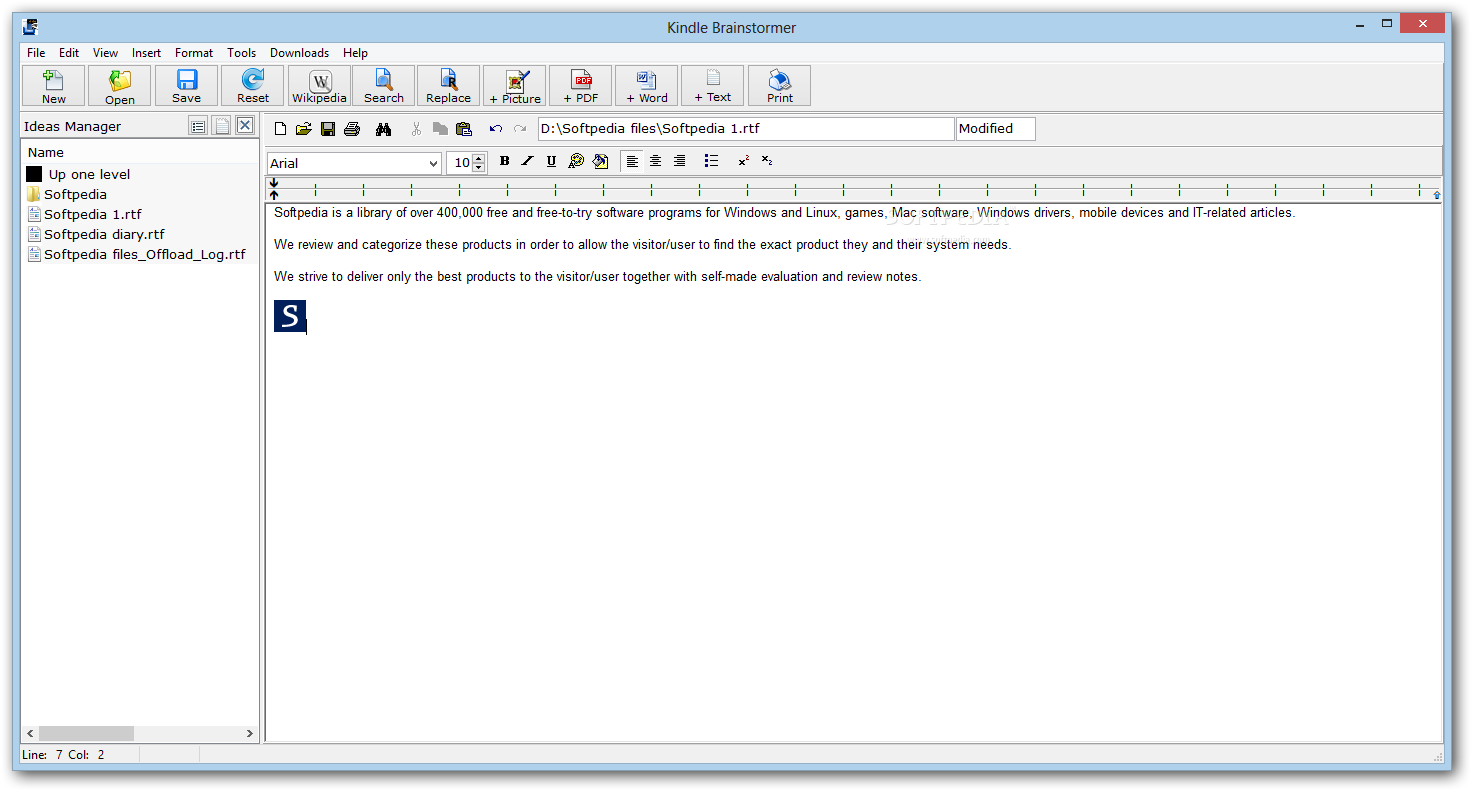Open the Help menu

click(x=355, y=53)
